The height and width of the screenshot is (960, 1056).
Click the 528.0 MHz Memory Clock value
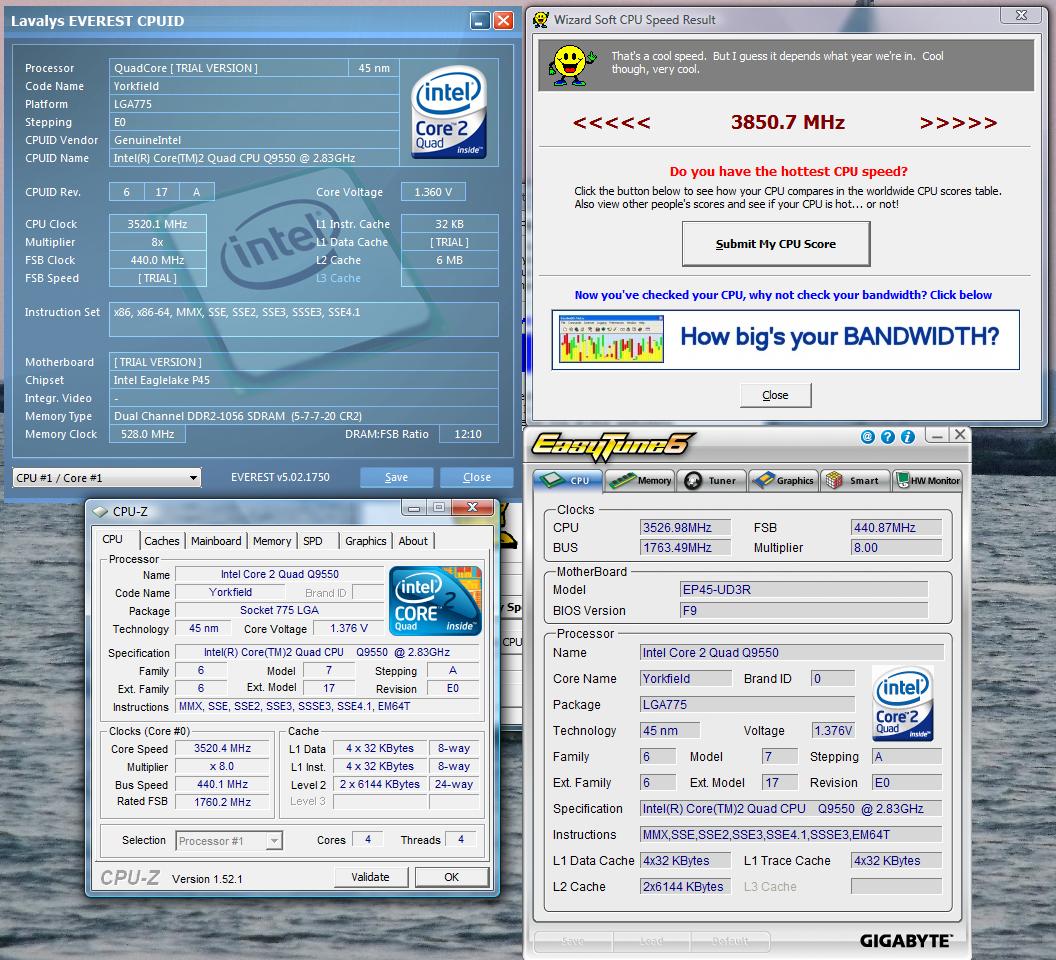(x=147, y=435)
